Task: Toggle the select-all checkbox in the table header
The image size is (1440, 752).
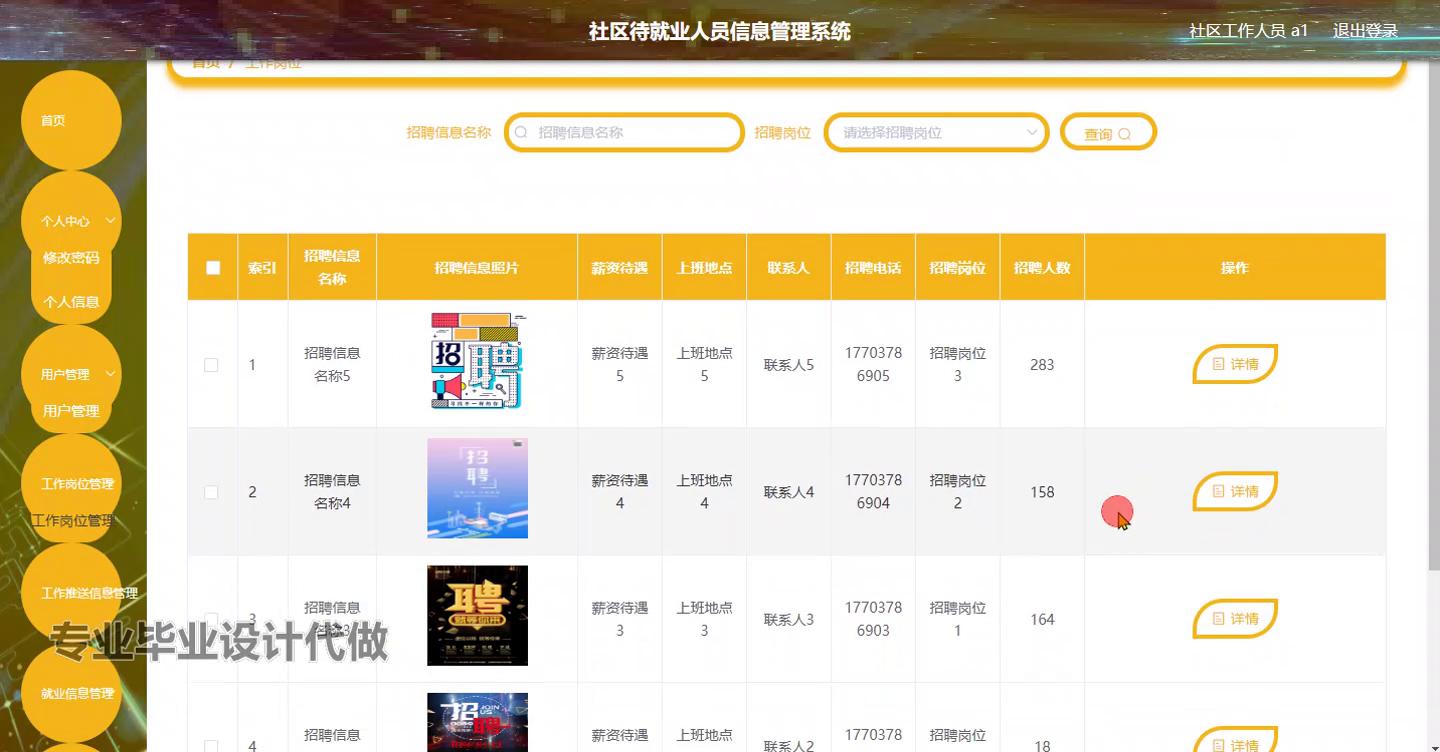Action: click(x=212, y=267)
